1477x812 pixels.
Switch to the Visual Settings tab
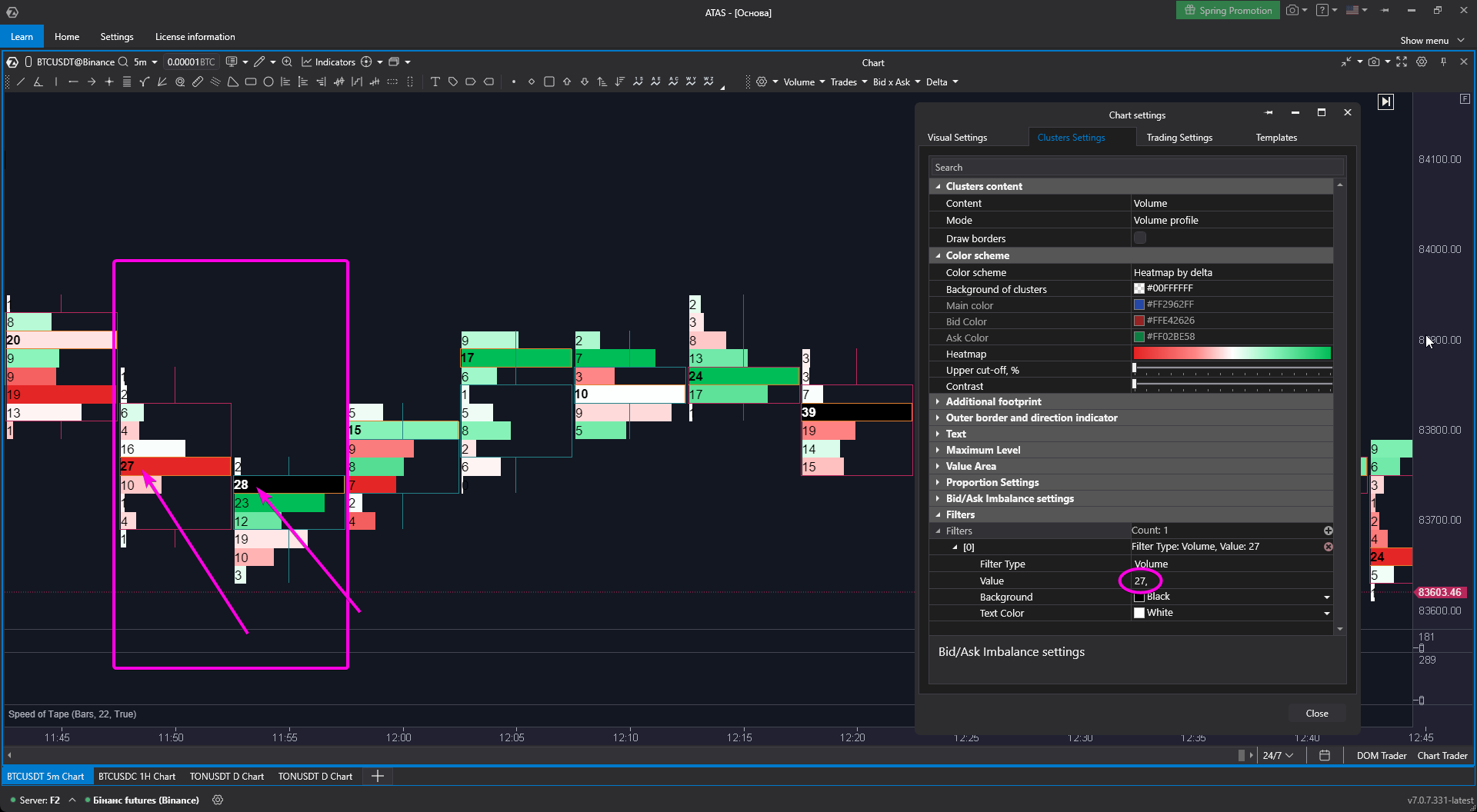pyautogui.click(x=957, y=138)
